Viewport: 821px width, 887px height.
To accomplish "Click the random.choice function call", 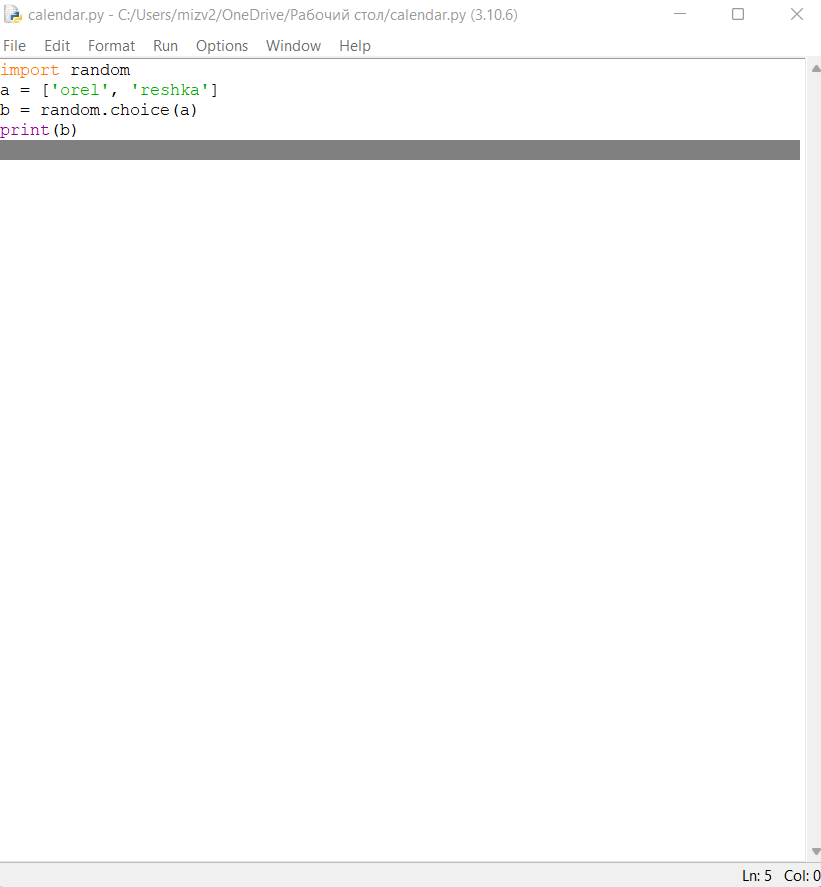I will 105,110.
